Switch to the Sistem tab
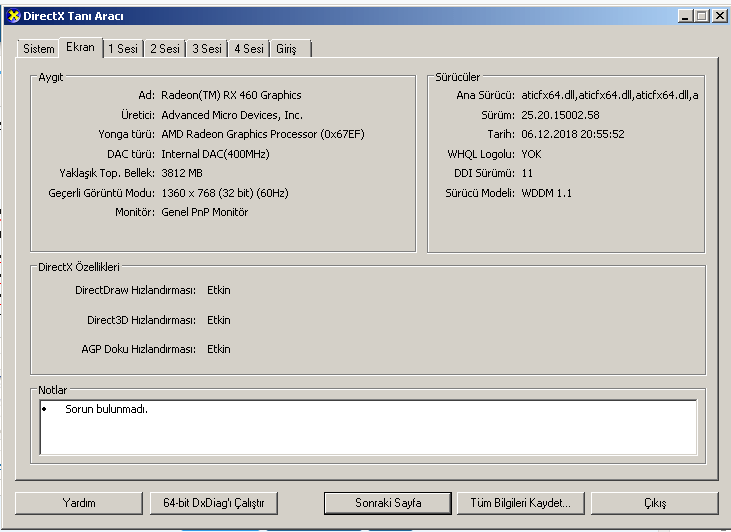The height and width of the screenshot is (532, 731). [x=39, y=48]
